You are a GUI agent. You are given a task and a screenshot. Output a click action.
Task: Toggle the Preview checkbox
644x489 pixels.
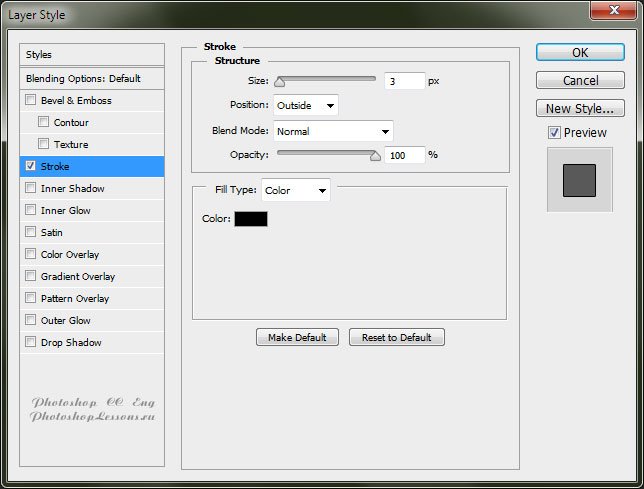coord(554,133)
